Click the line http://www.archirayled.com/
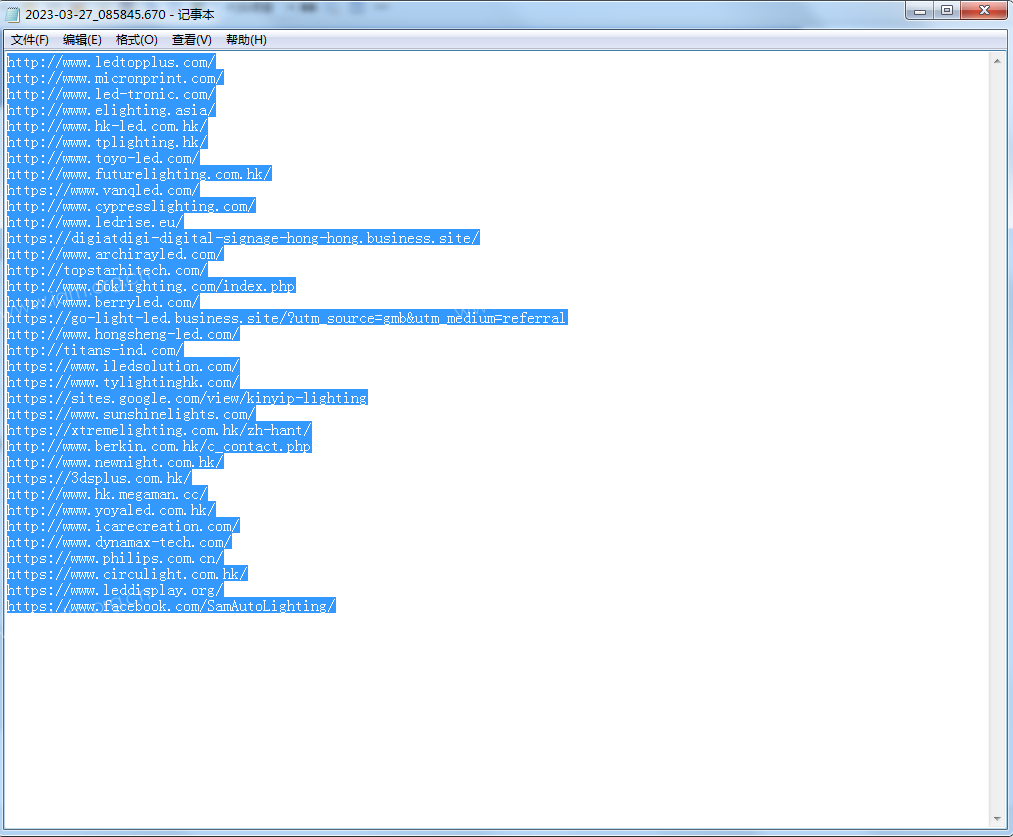 [115, 254]
